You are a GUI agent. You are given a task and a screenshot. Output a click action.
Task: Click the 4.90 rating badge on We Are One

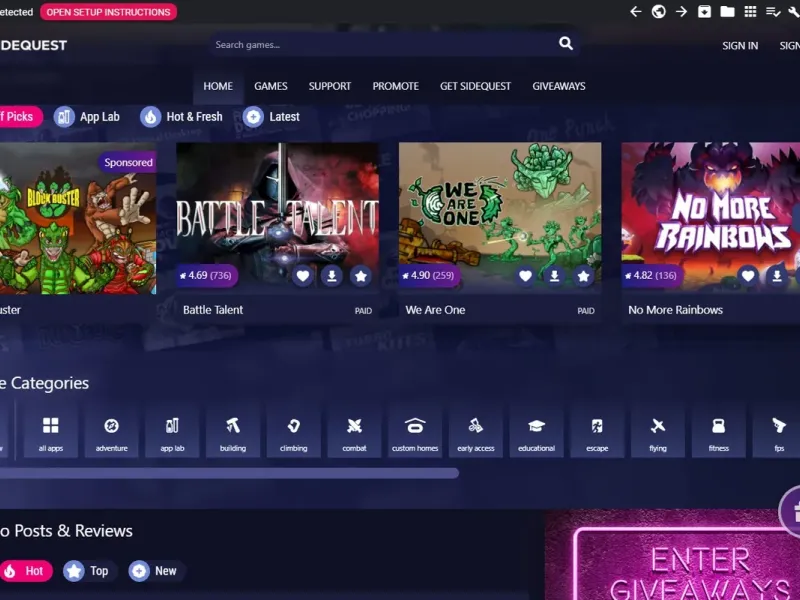[x=429, y=276]
